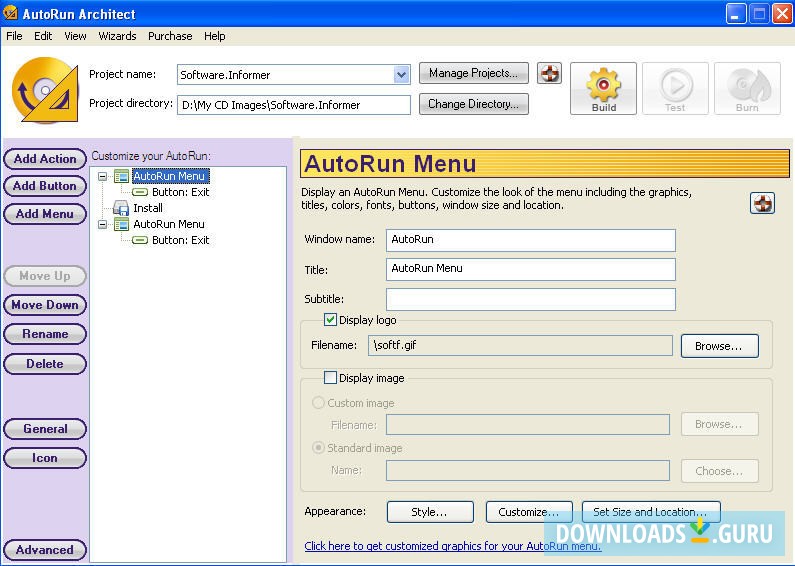Screen dimensions: 795x566
Task: Click the Customize appearance button
Action: tap(529, 512)
